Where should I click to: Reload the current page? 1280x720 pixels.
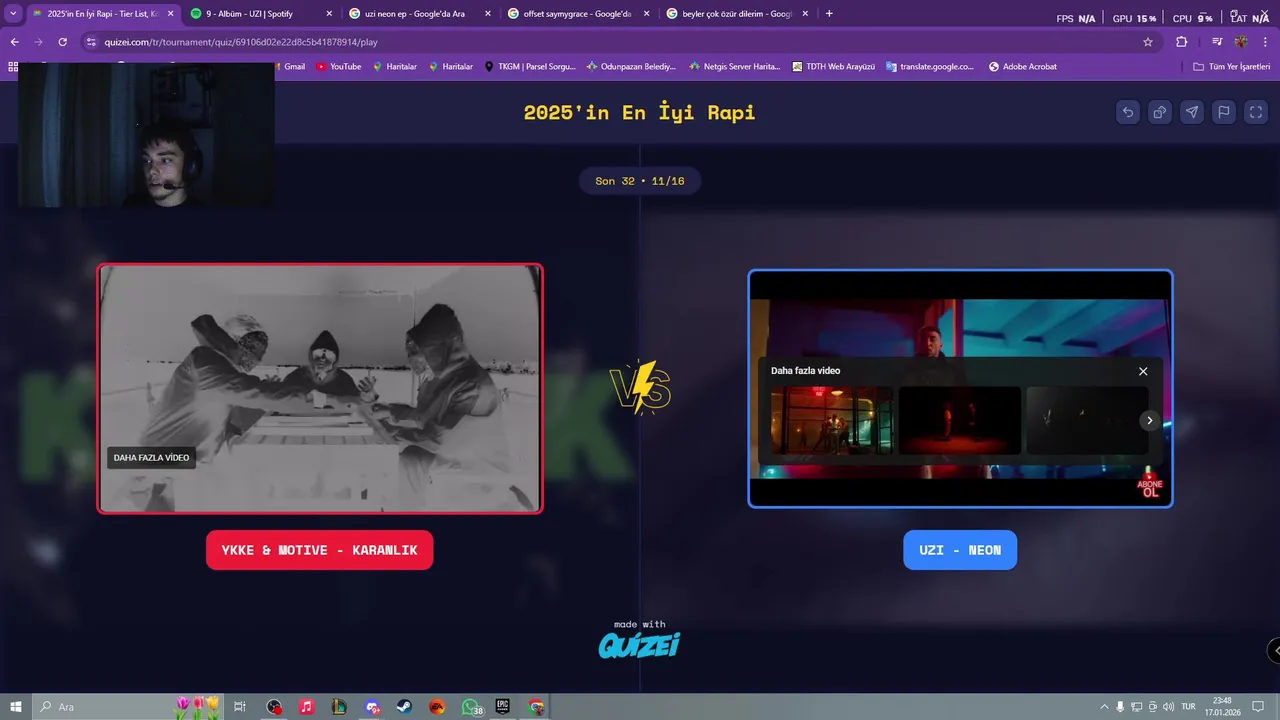pos(63,42)
